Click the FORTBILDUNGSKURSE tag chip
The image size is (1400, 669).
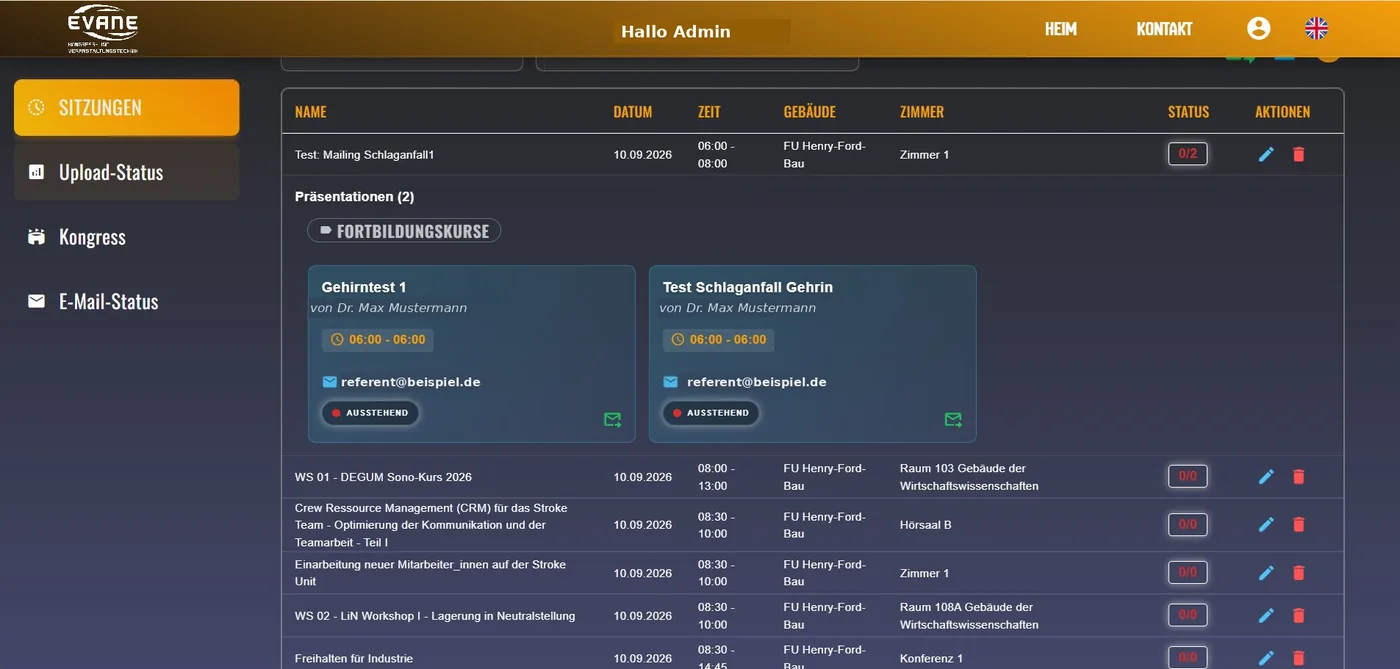tap(404, 231)
